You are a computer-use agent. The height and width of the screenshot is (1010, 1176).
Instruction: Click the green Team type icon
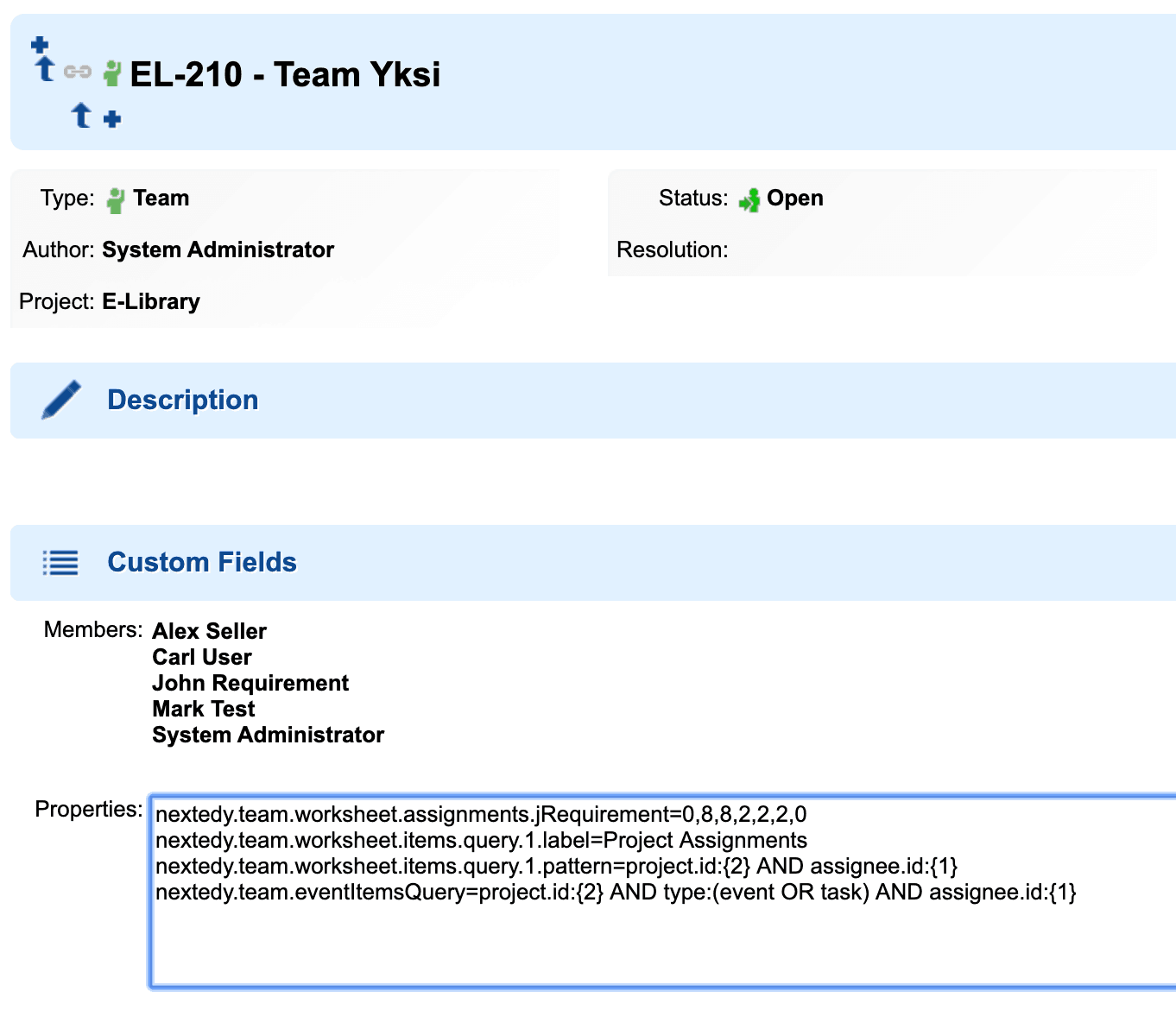click(x=115, y=200)
